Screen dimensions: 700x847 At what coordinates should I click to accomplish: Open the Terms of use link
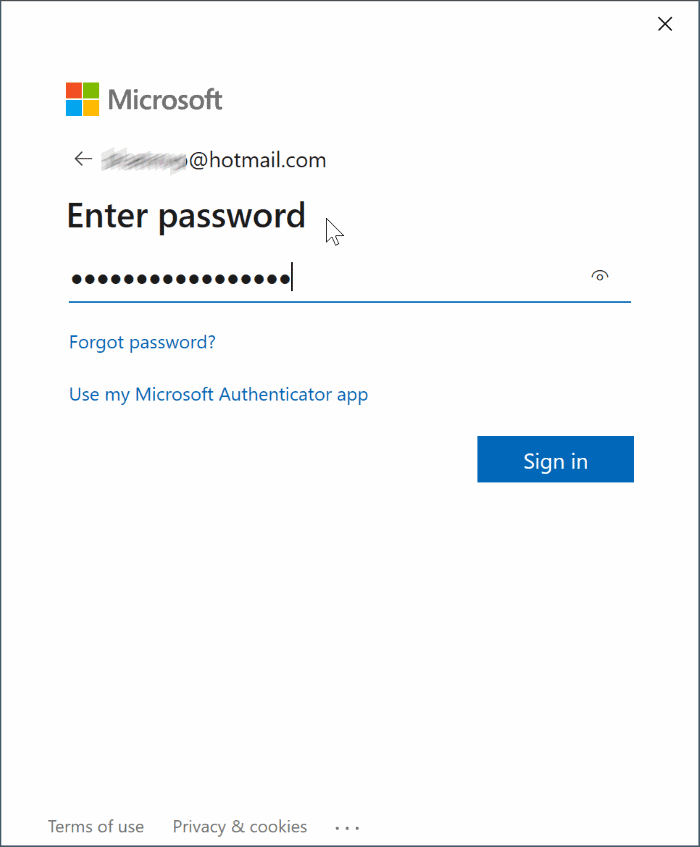(96, 827)
